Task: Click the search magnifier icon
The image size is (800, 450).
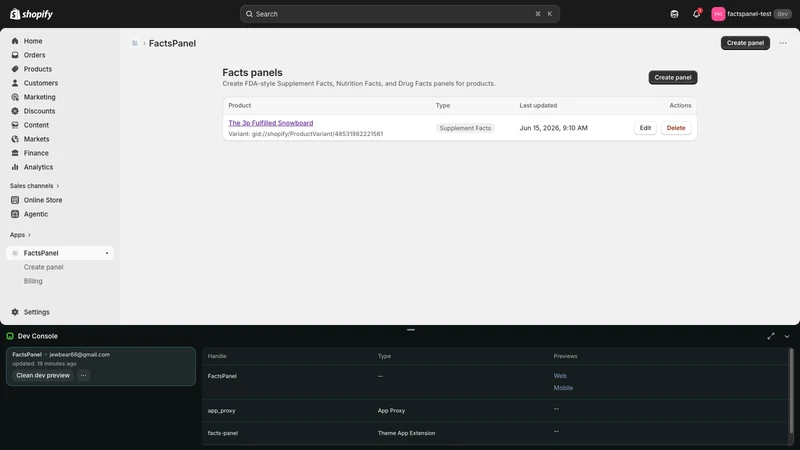Action: (249, 14)
